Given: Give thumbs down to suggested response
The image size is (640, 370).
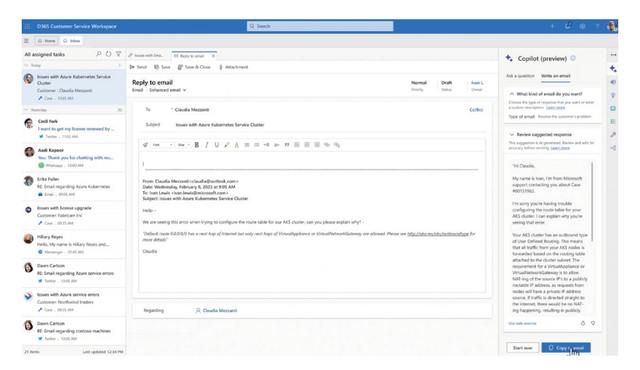Looking at the screenshot, I should pyautogui.click(x=593, y=323).
